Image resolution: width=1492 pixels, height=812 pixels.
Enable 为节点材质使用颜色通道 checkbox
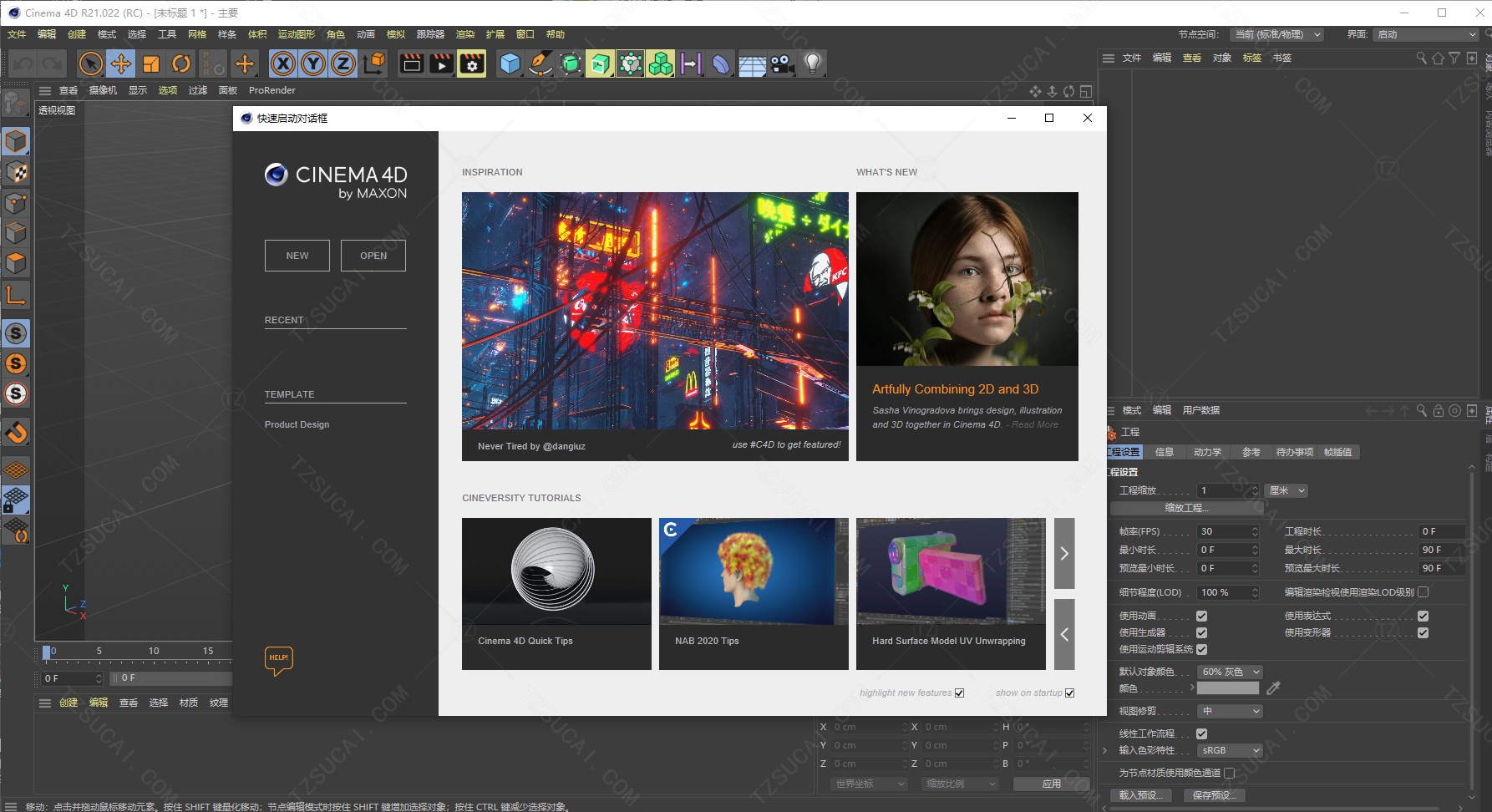coord(1229,773)
